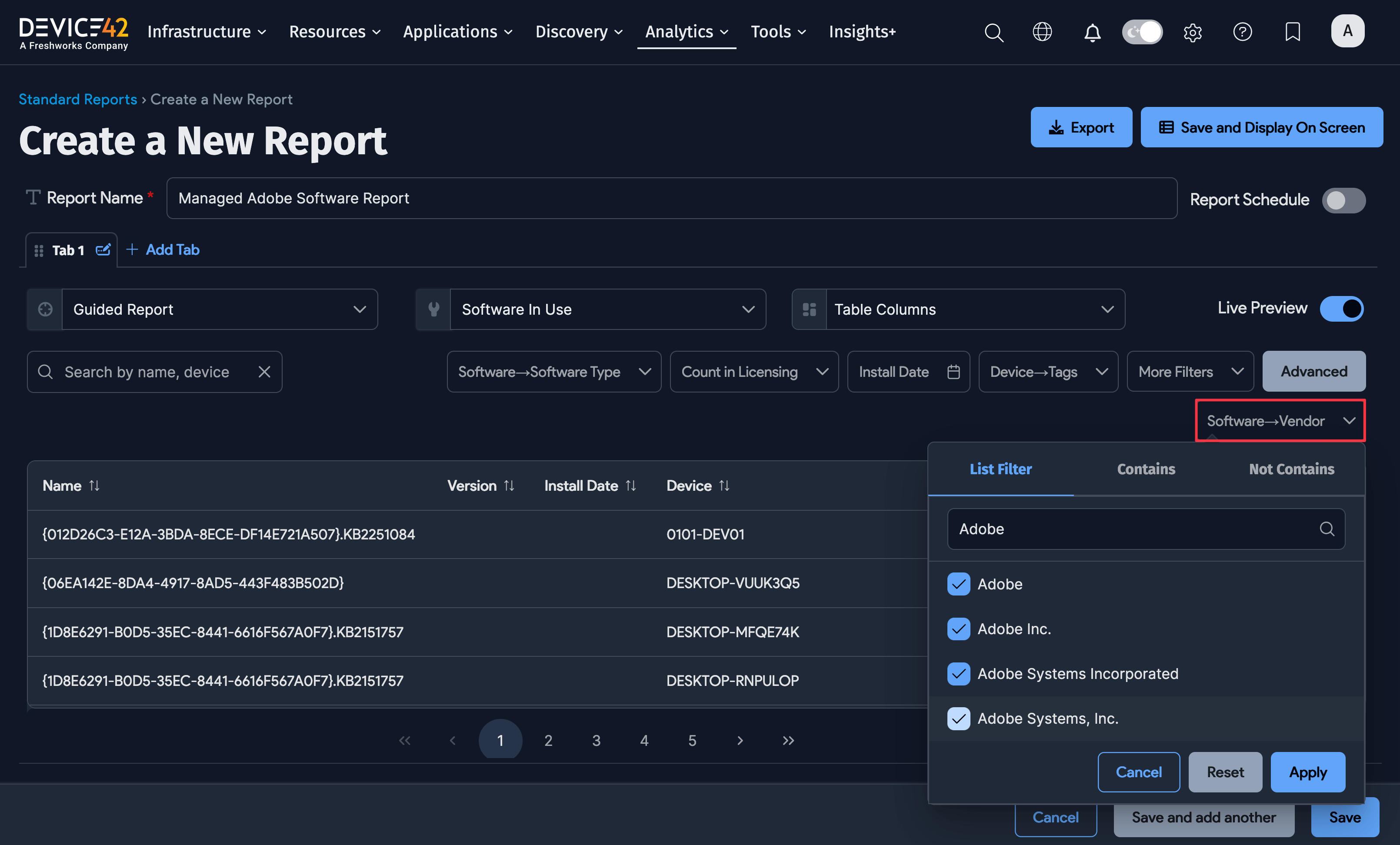Click the help question mark icon
The height and width of the screenshot is (845, 1400).
[x=1243, y=32]
